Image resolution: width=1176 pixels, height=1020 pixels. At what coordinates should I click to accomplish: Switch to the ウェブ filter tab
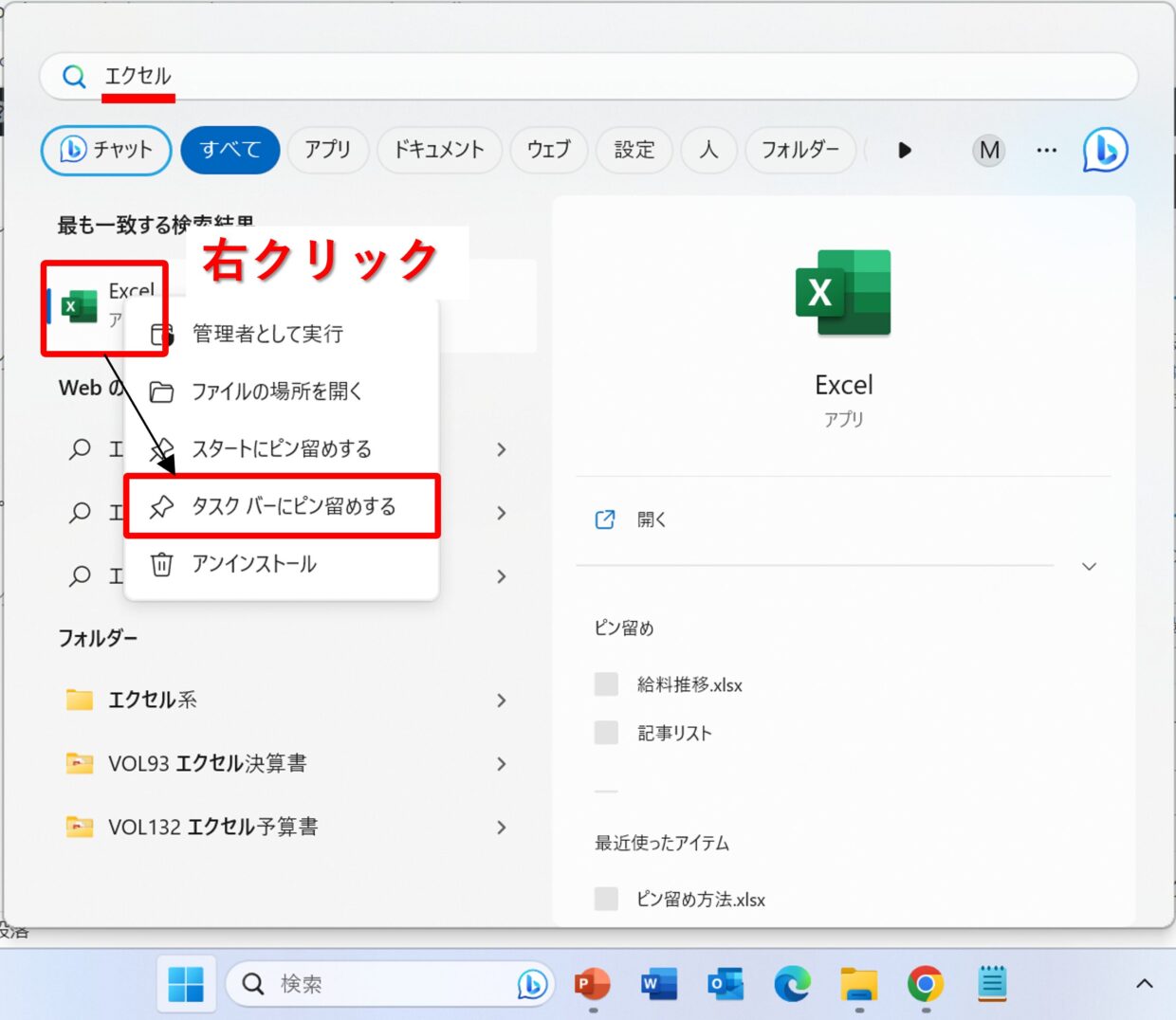(x=549, y=150)
